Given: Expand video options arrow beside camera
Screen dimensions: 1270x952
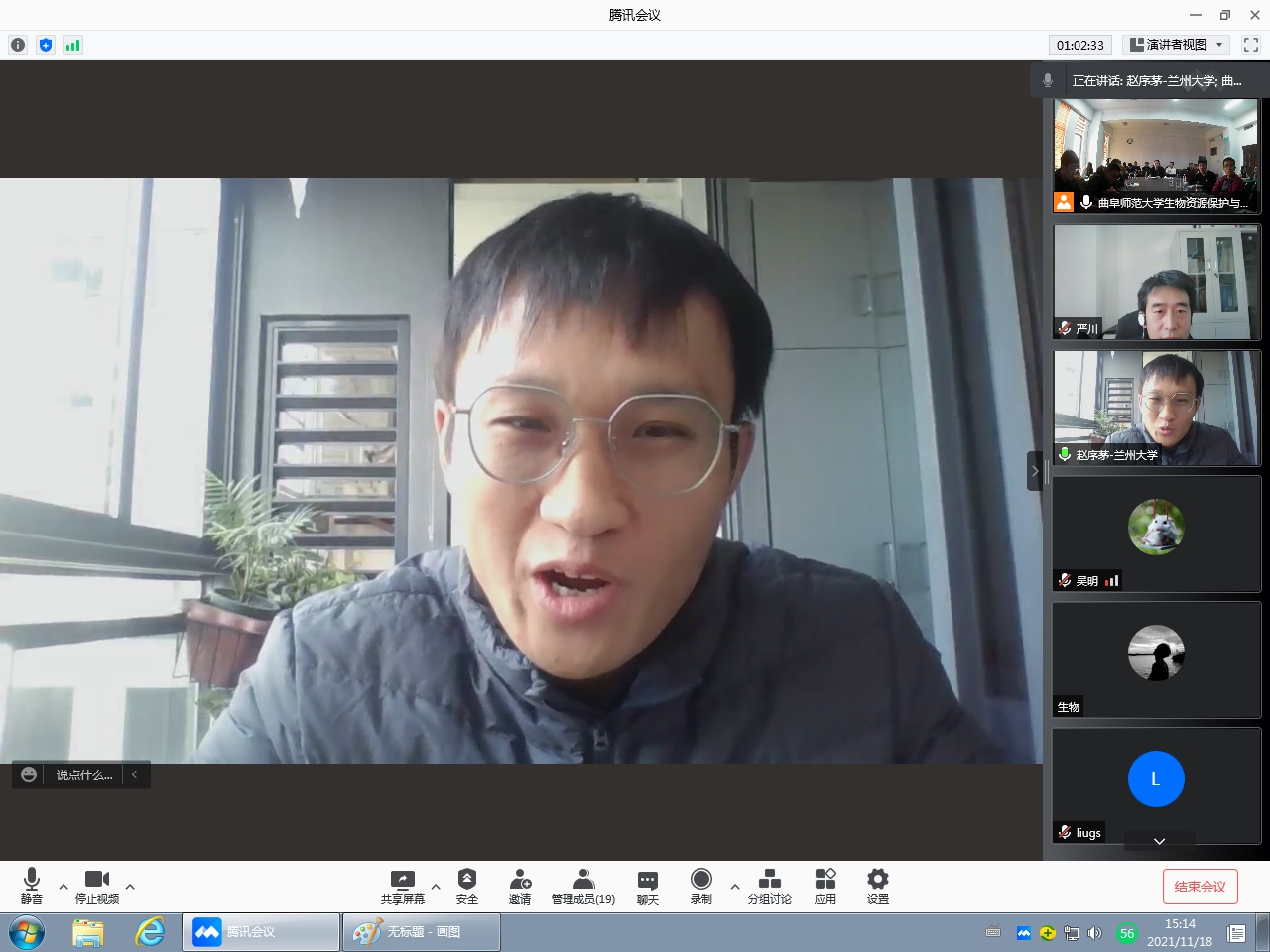Looking at the screenshot, I should tap(130, 887).
